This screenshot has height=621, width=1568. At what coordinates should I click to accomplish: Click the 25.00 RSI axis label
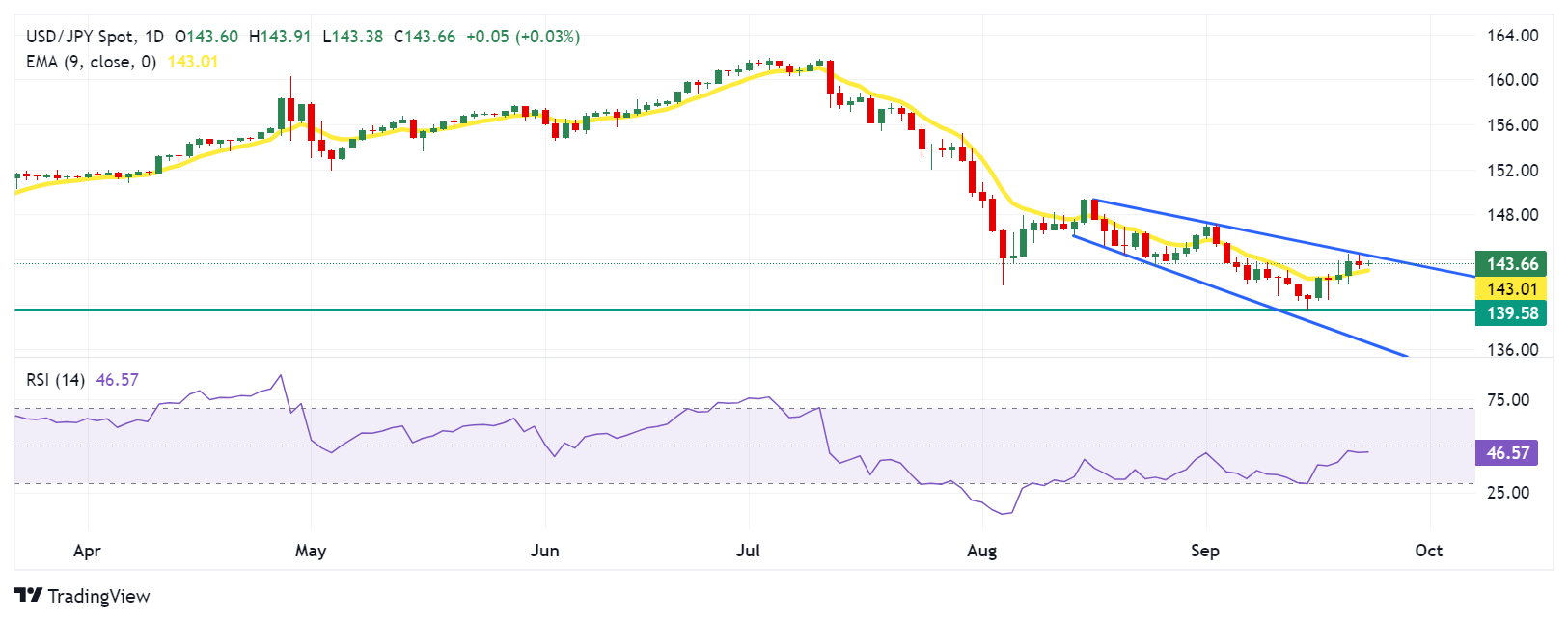(1507, 493)
